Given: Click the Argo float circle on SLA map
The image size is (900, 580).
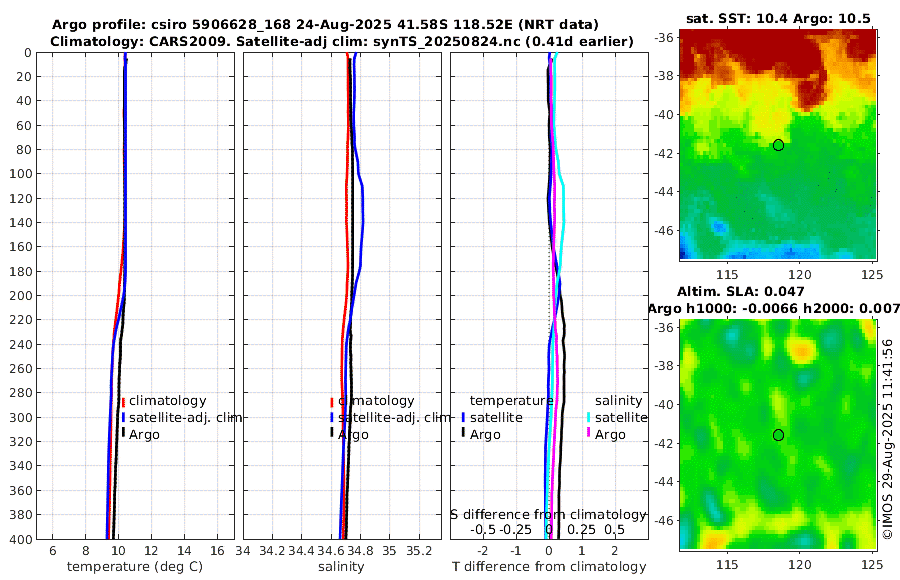Looking at the screenshot, I should point(778,435).
